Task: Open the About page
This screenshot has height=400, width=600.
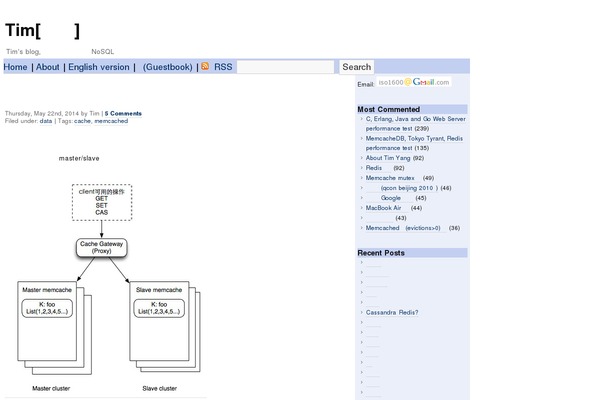Action: pos(47,67)
